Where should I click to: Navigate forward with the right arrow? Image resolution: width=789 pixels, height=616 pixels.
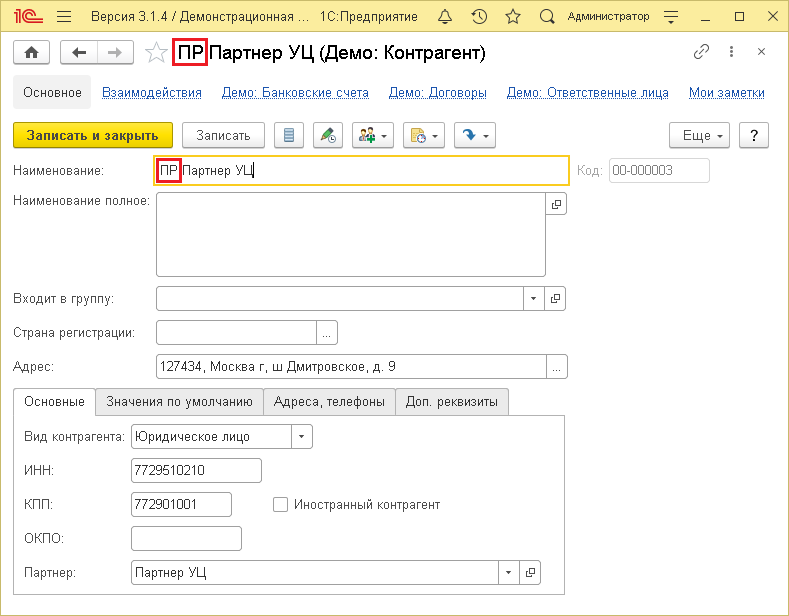click(115, 52)
